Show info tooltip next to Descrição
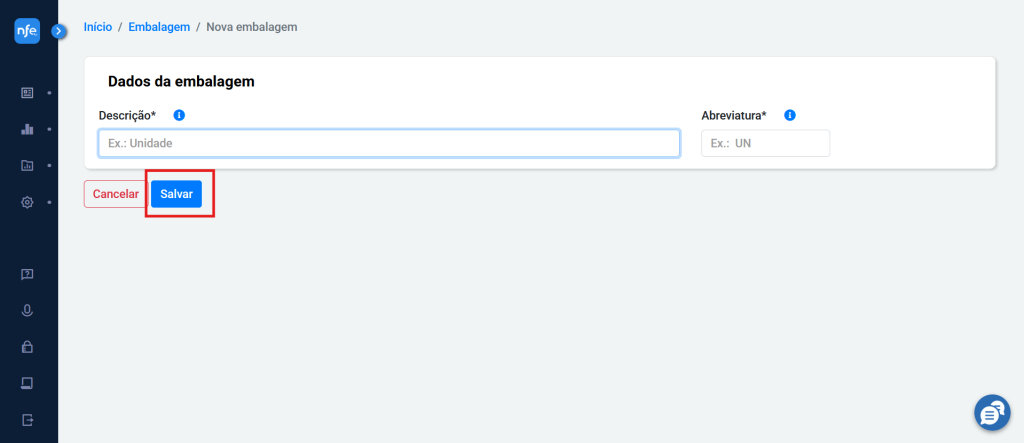Image resolution: width=1024 pixels, height=443 pixels. (179, 115)
